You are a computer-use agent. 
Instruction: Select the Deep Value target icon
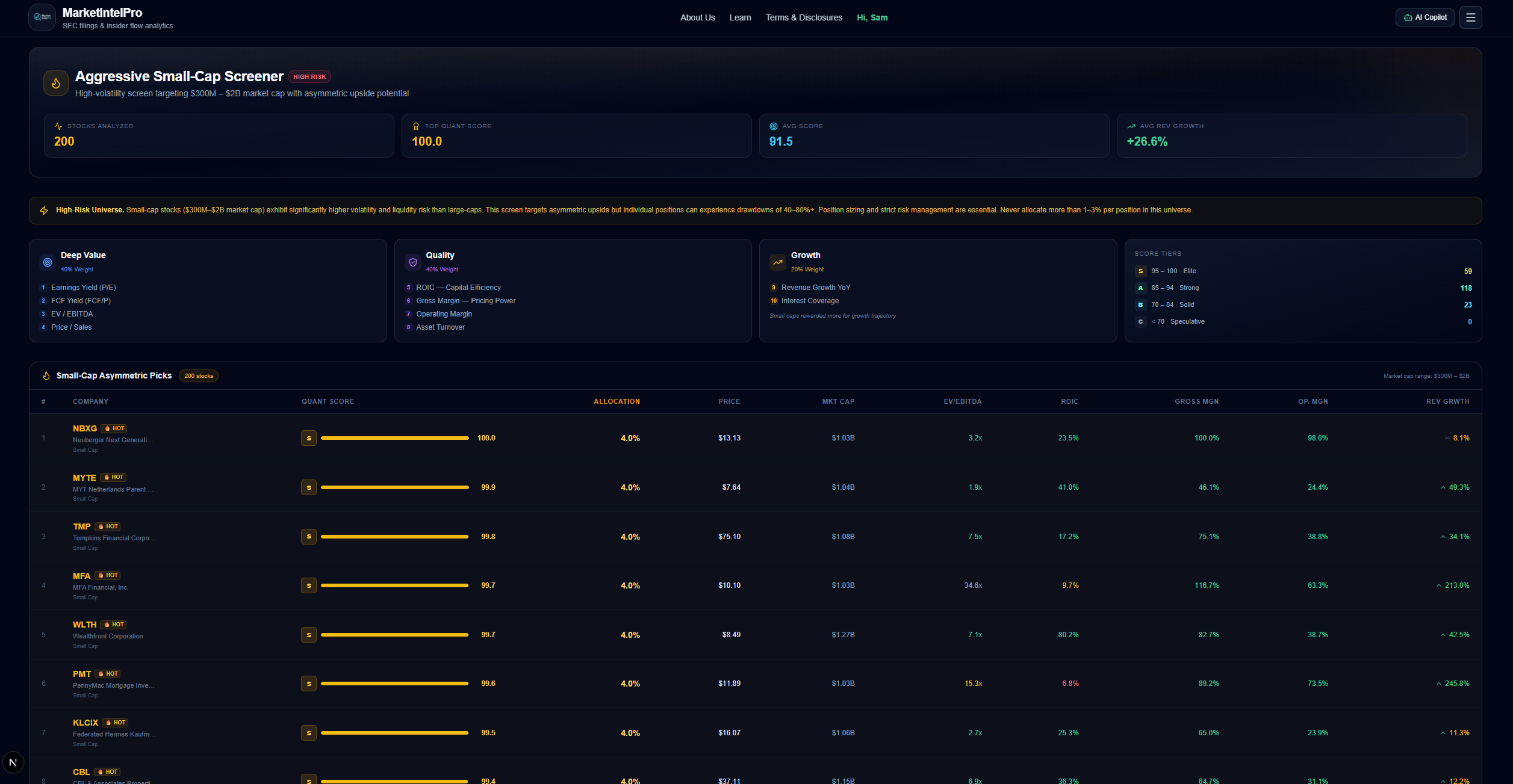pos(47,262)
